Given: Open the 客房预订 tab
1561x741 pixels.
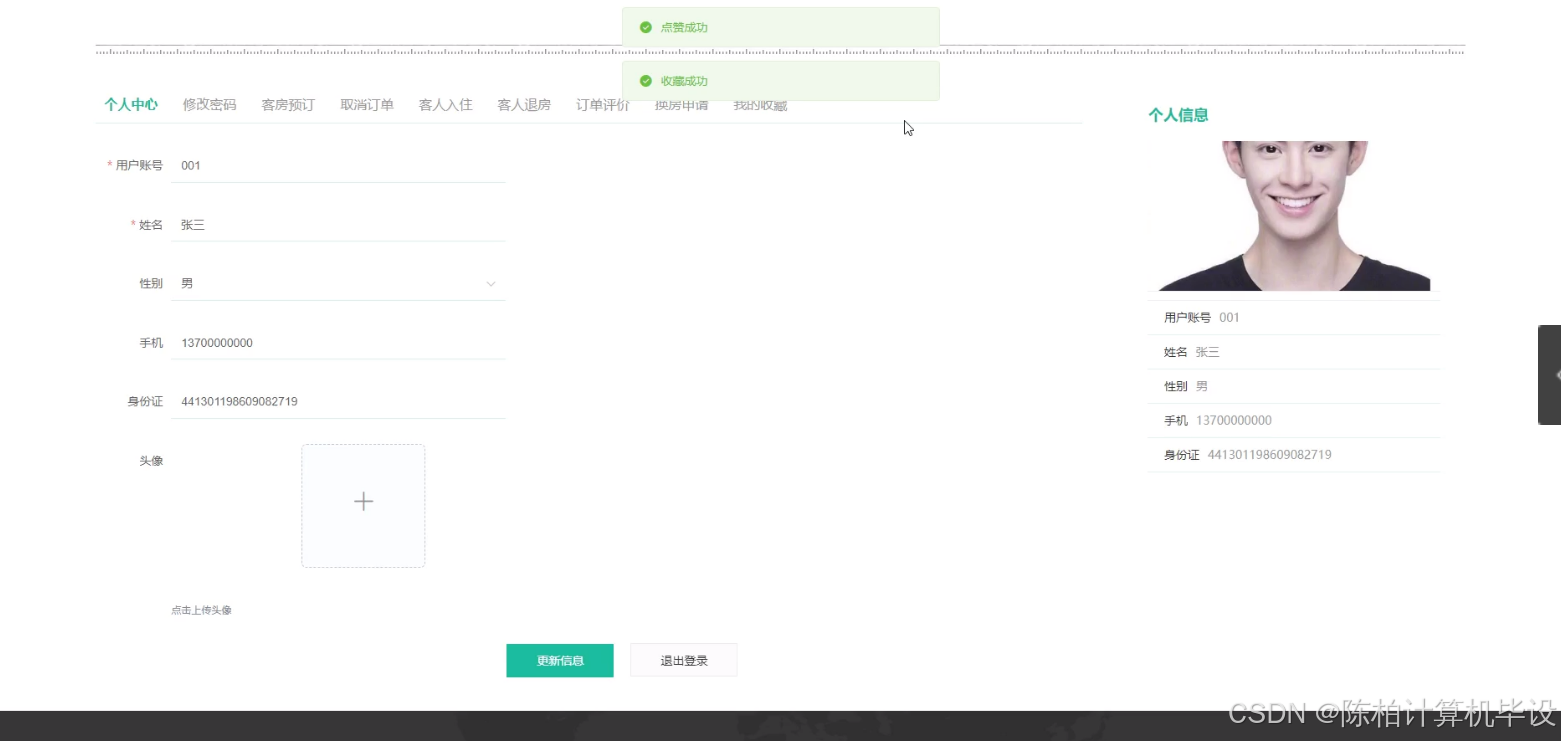Looking at the screenshot, I should (288, 104).
